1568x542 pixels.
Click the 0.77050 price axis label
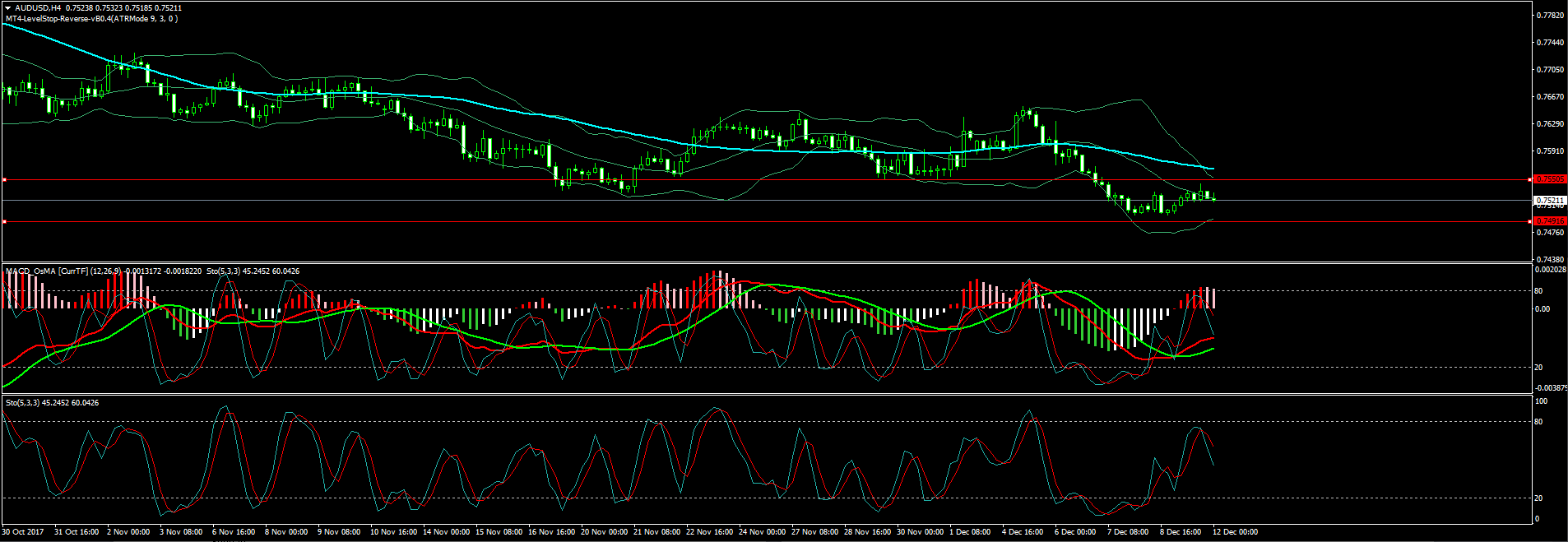click(1551, 70)
